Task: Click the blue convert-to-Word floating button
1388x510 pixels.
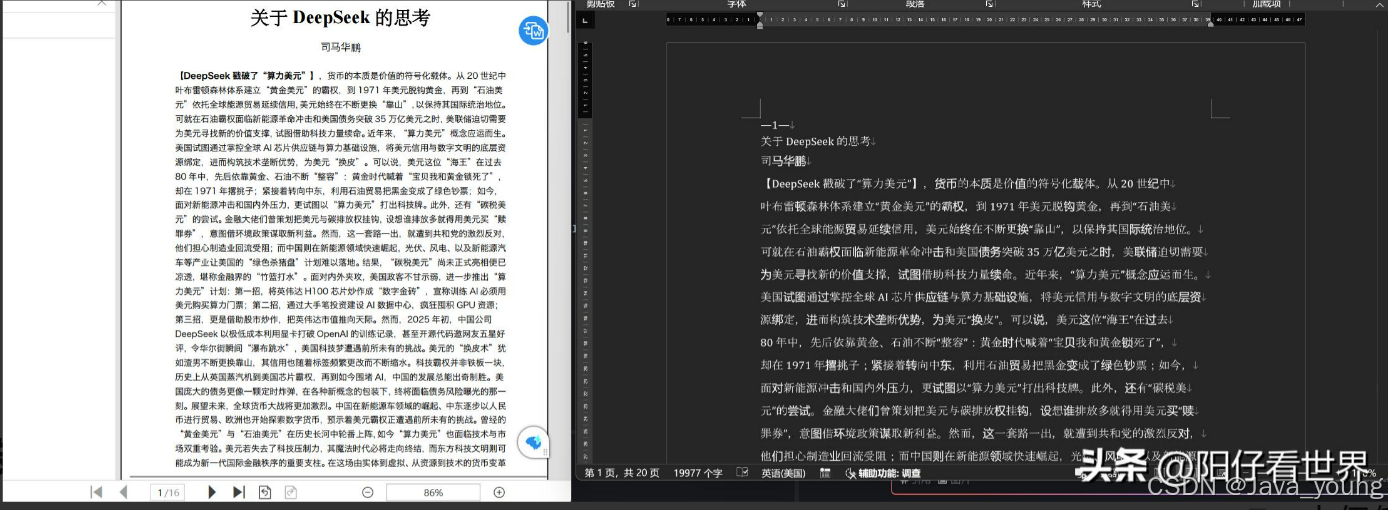Action: point(533,31)
